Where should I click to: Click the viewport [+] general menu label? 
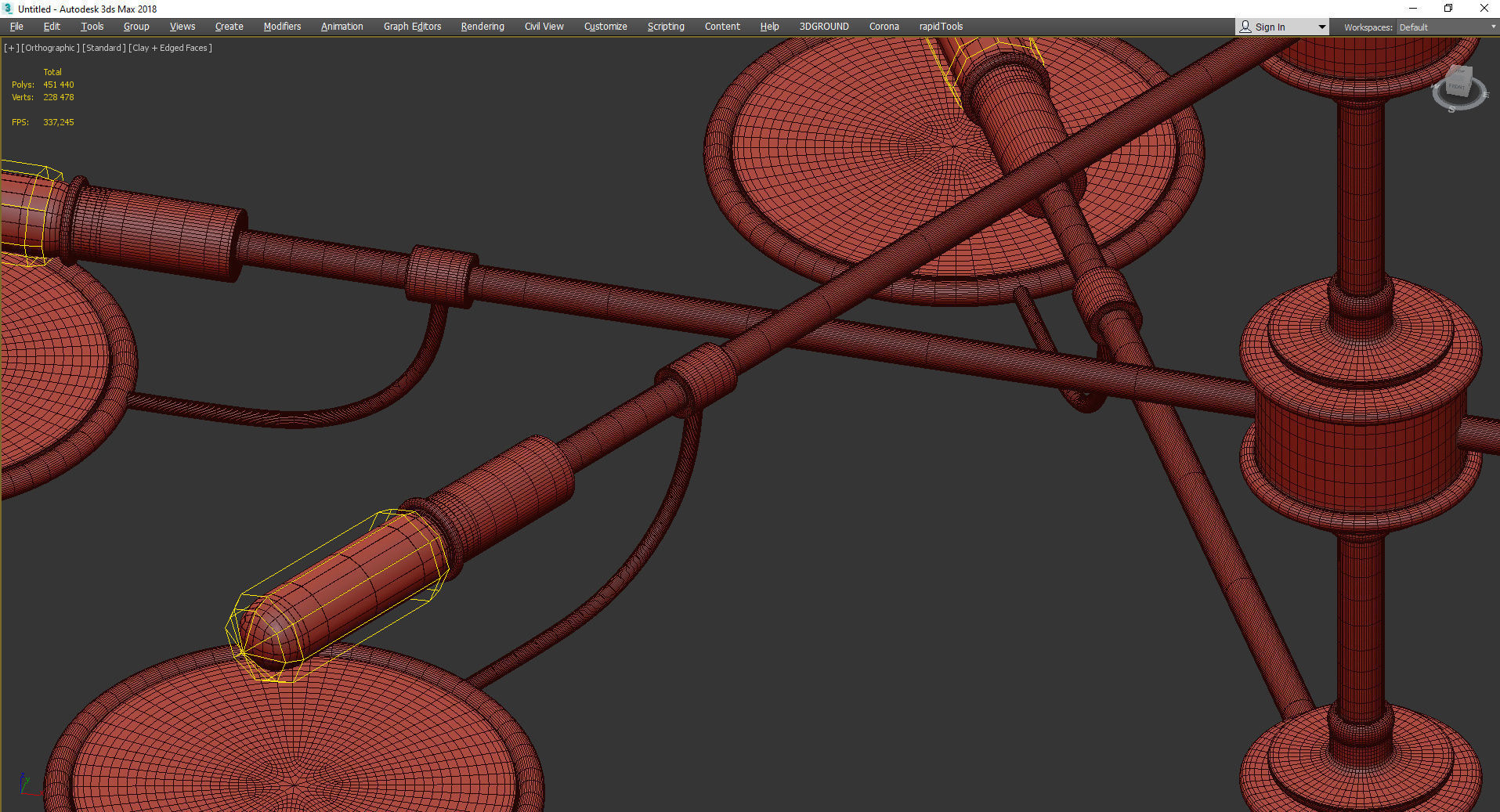pos(11,48)
